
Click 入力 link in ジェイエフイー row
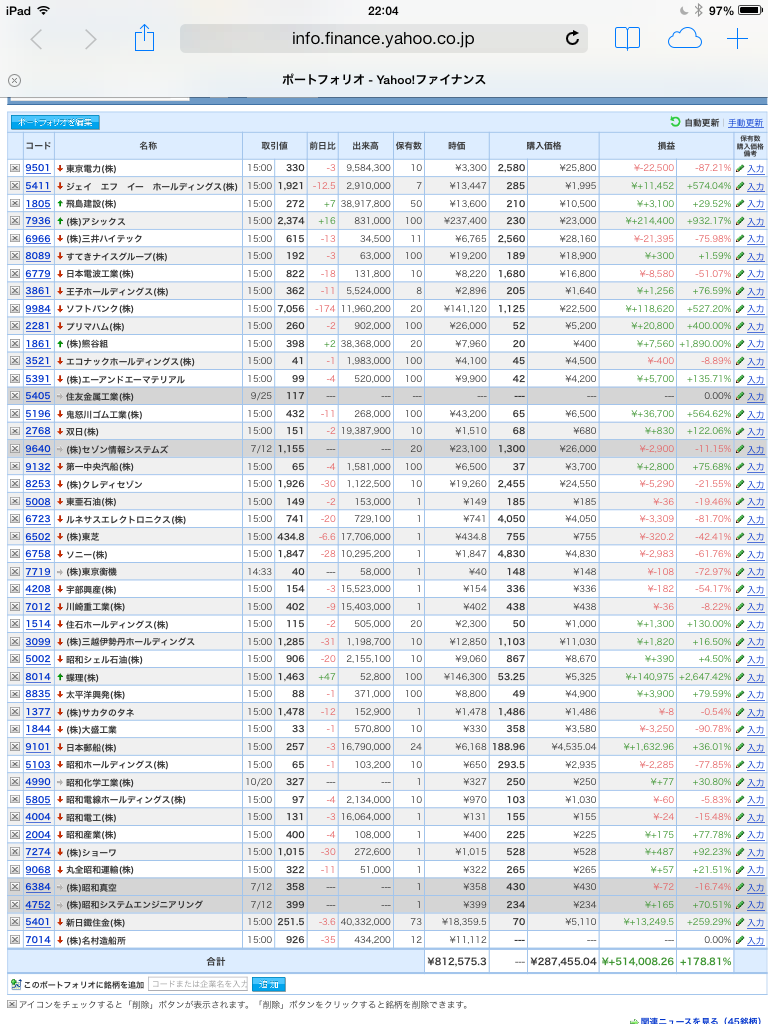tap(756, 187)
